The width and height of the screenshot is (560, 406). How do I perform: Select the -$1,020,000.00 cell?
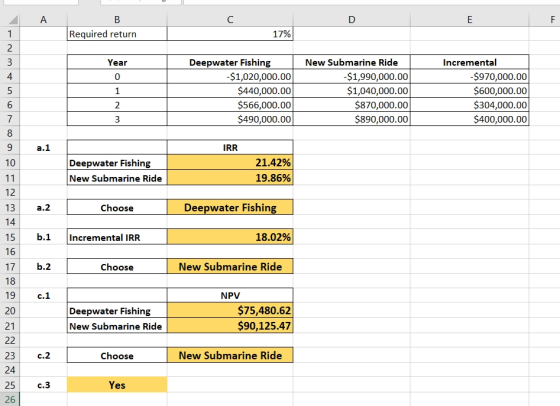[230, 76]
